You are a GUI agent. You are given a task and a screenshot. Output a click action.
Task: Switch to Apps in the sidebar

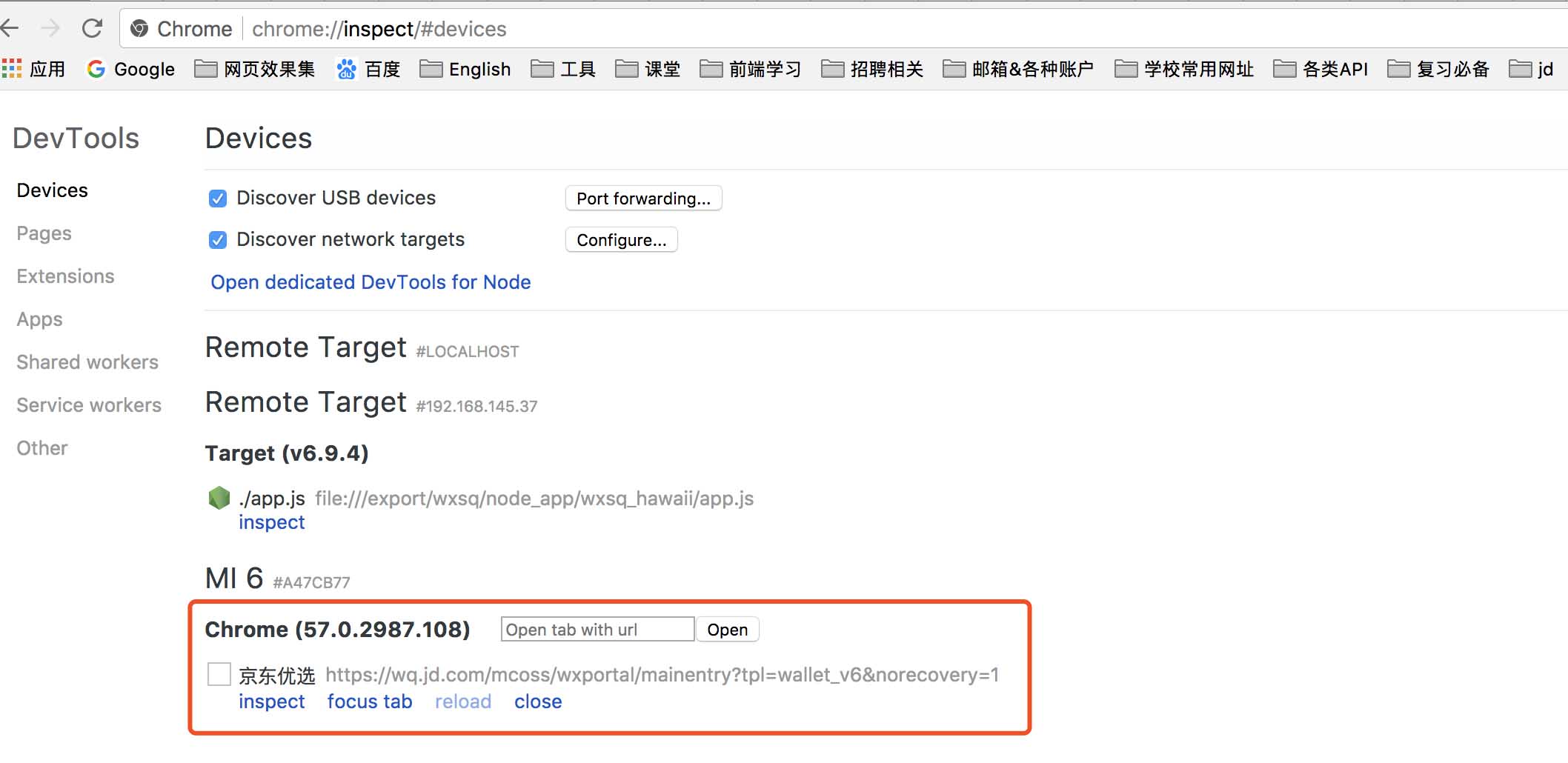pos(40,319)
